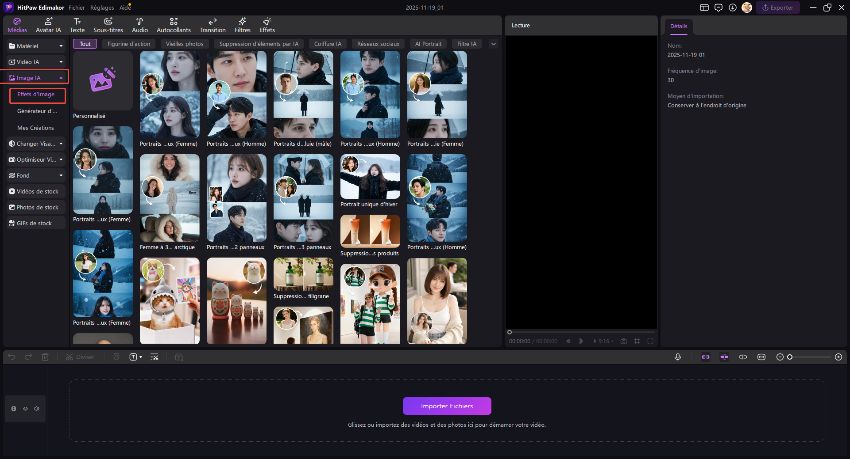Click the microphone voice-over icon
The width and height of the screenshot is (850, 459).
click(x=677, y=357)
